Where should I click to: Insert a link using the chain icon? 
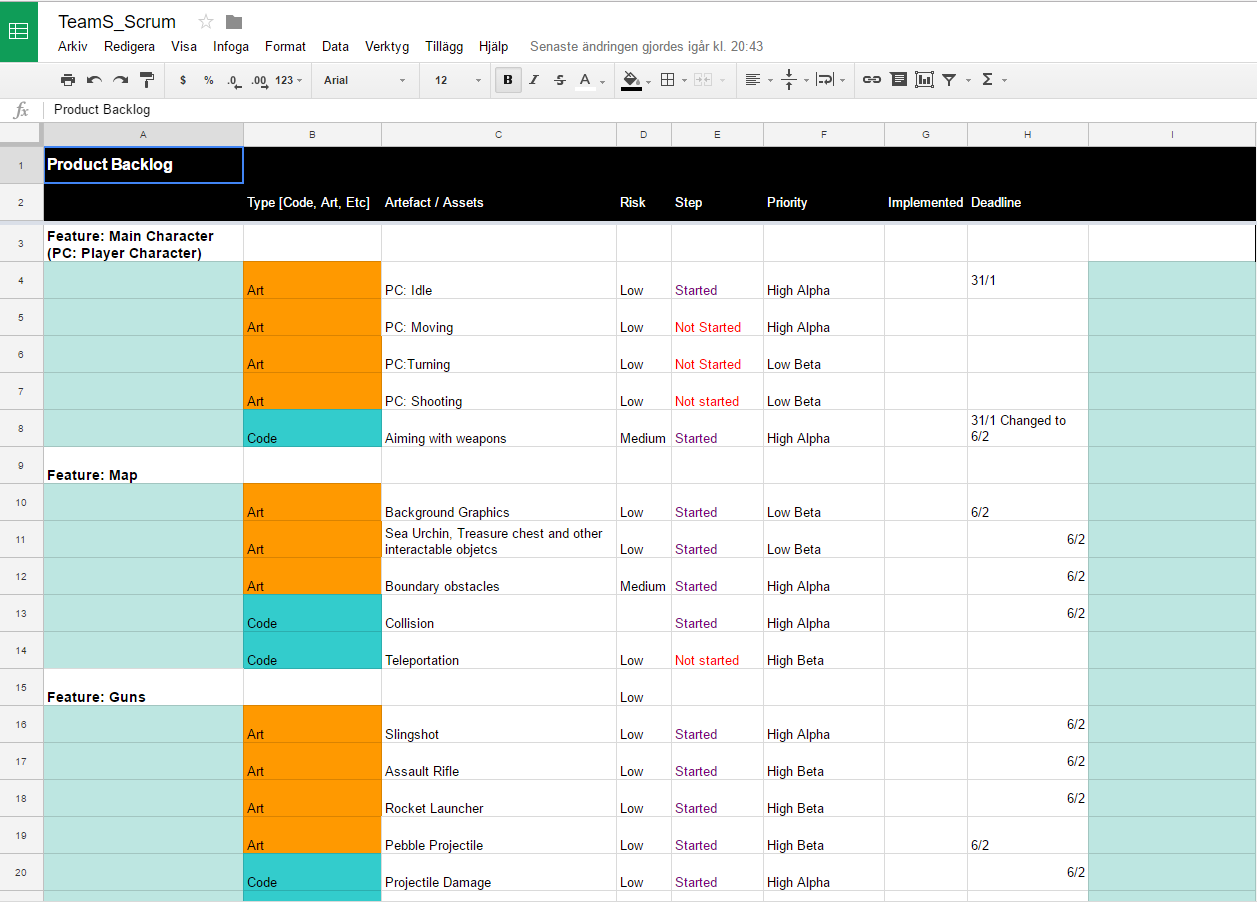point(872,80)
